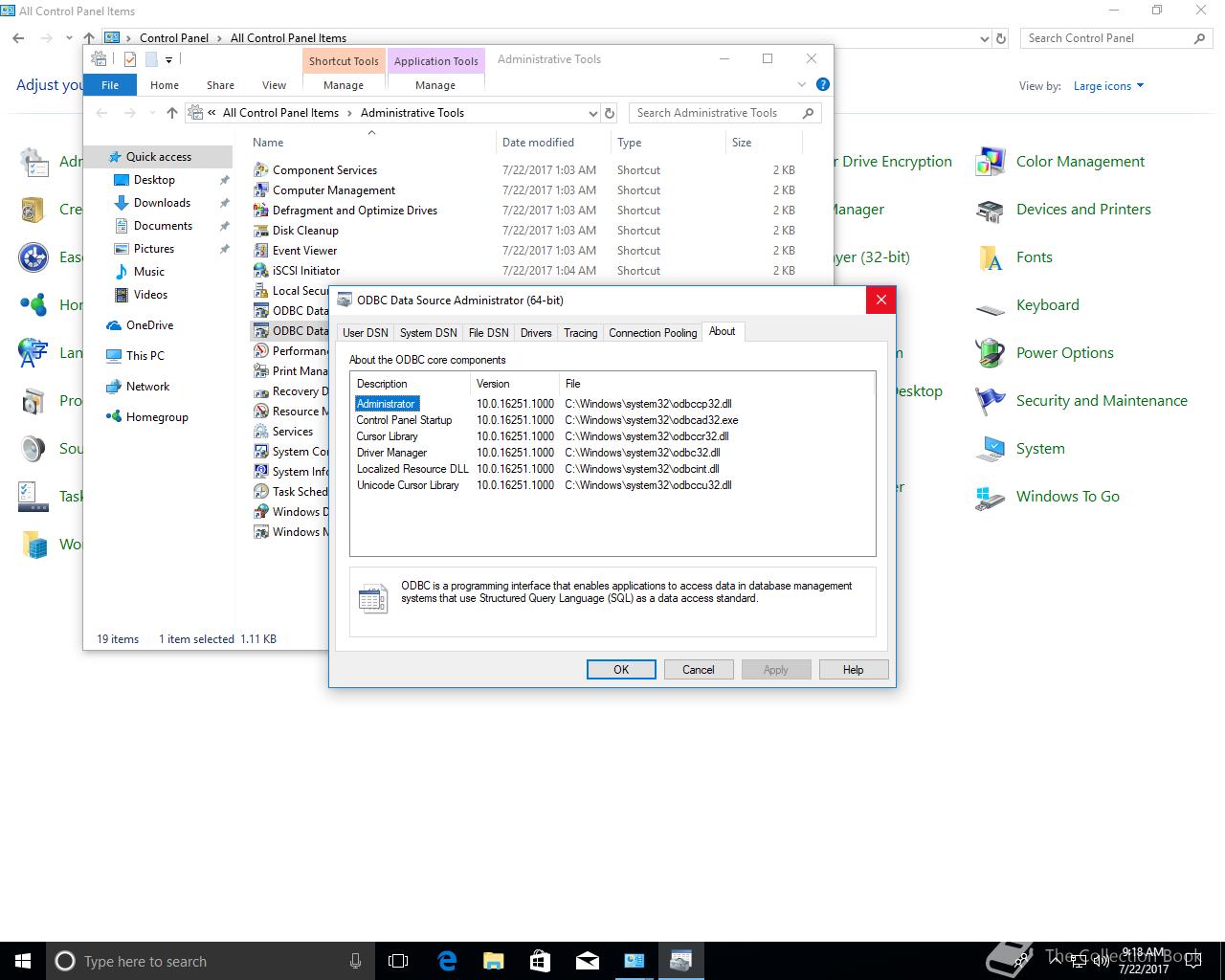Viewport: 1225px width, 980px height.
Task: Click Administrative Tools help question icon
Action: point(822,84)
